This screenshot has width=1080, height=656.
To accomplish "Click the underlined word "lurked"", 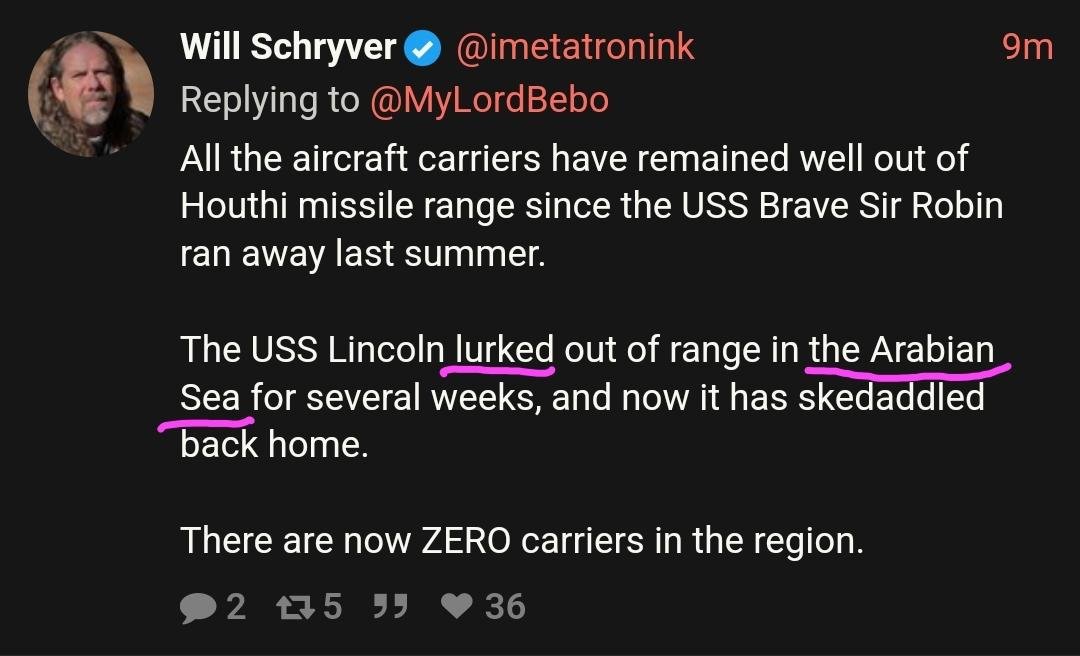I will click(x=504, y=350).
